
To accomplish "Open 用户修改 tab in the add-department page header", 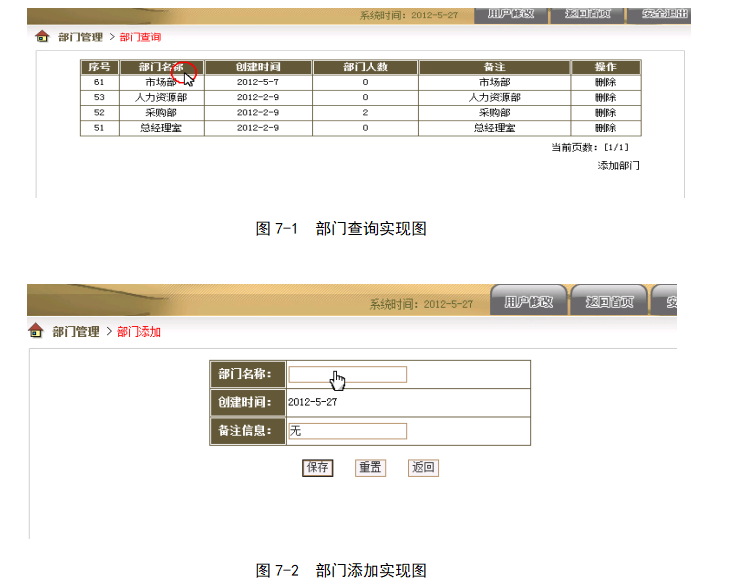I will (x=529, y=301).
